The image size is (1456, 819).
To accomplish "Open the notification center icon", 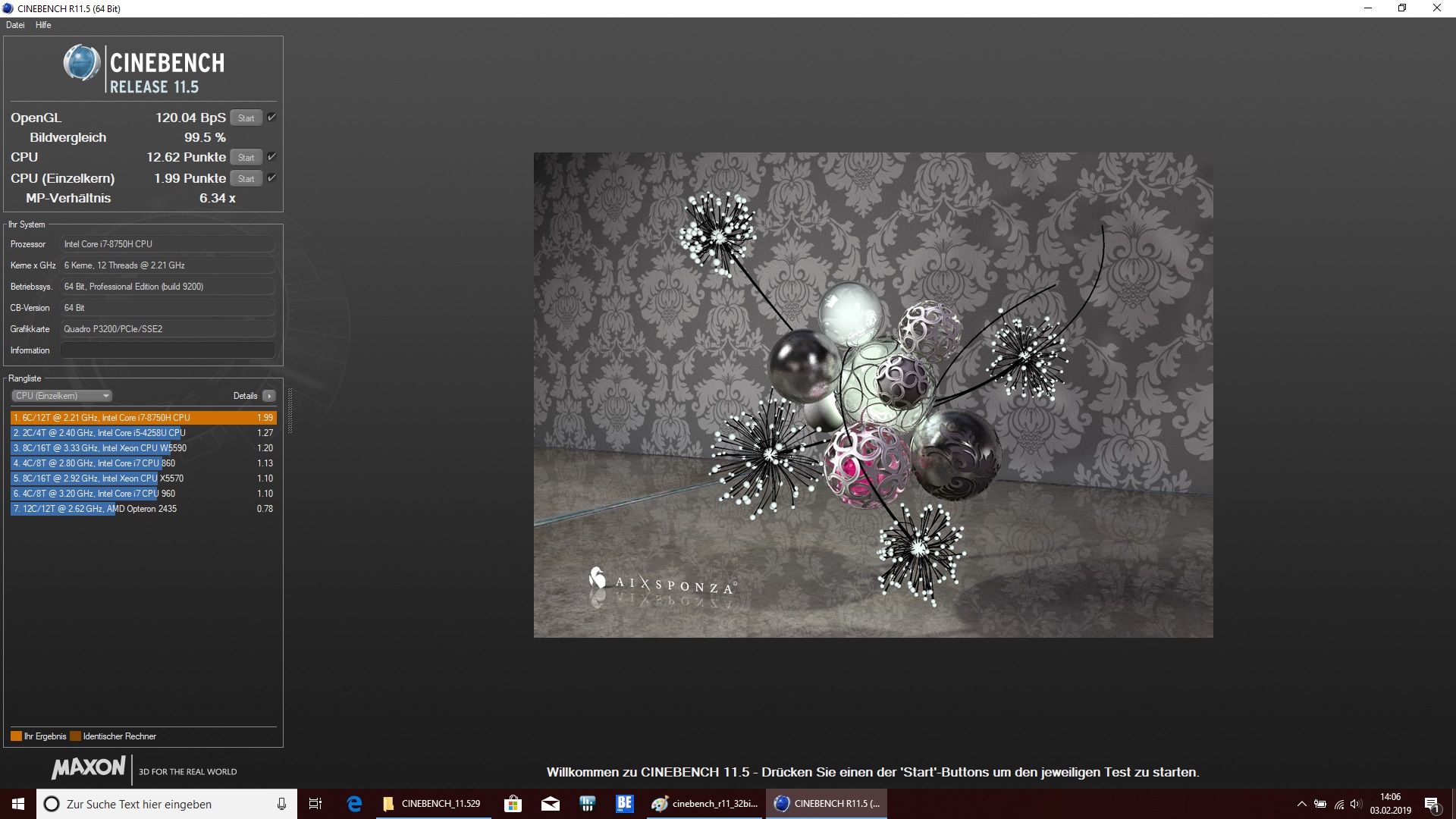I will point(1432,805).
